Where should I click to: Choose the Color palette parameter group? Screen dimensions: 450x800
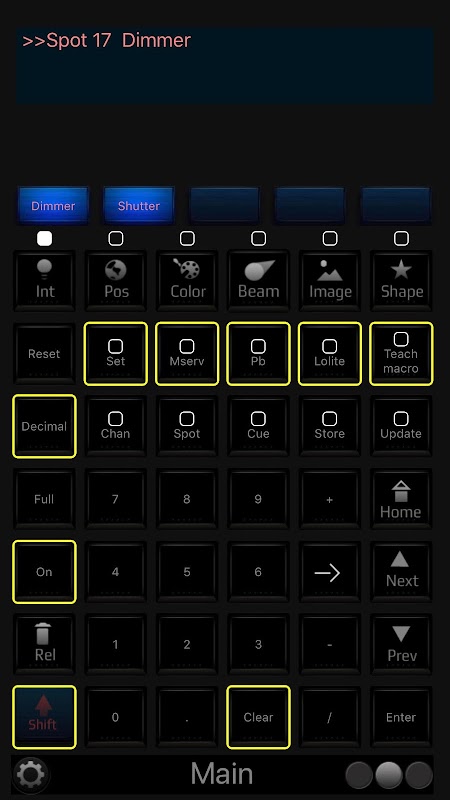(x=187, y=281)
